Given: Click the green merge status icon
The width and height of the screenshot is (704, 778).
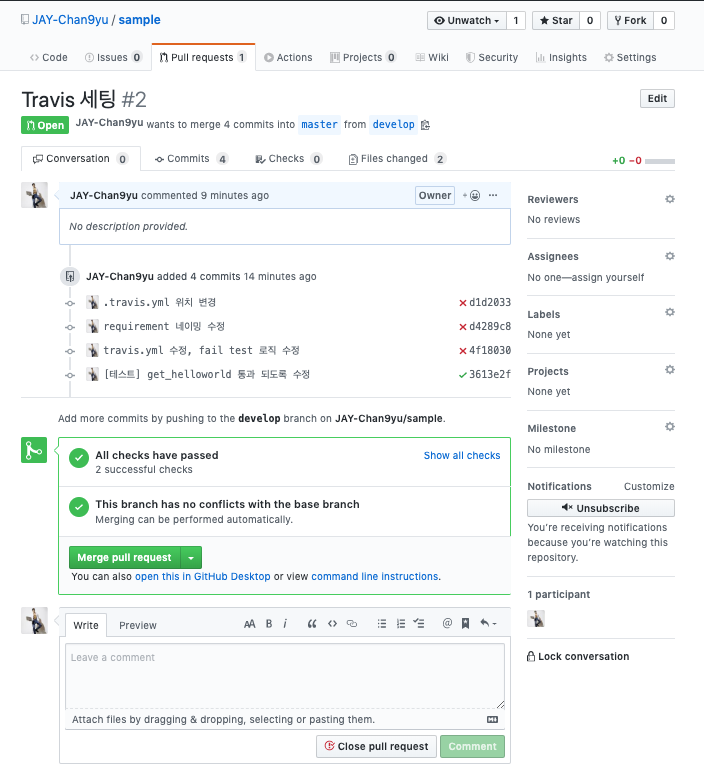Looking at the screenshot, I should (x=34, y=450).
